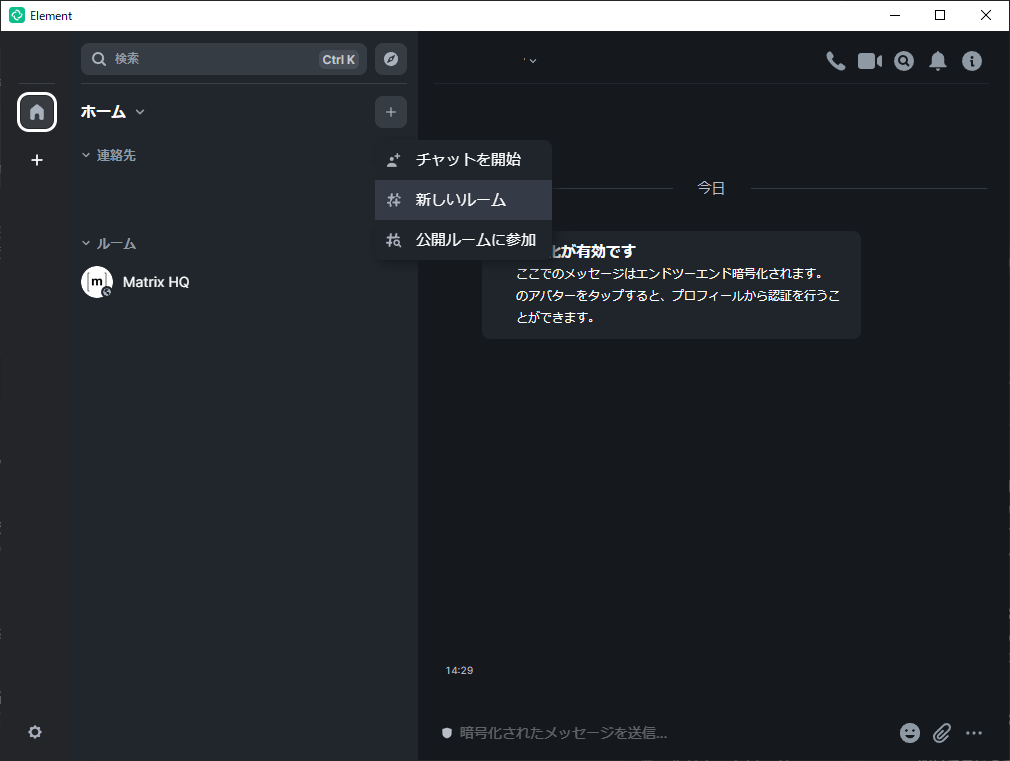Open more composer options
The width and height of the screenshot is (1010, 761).
(974, 733)
